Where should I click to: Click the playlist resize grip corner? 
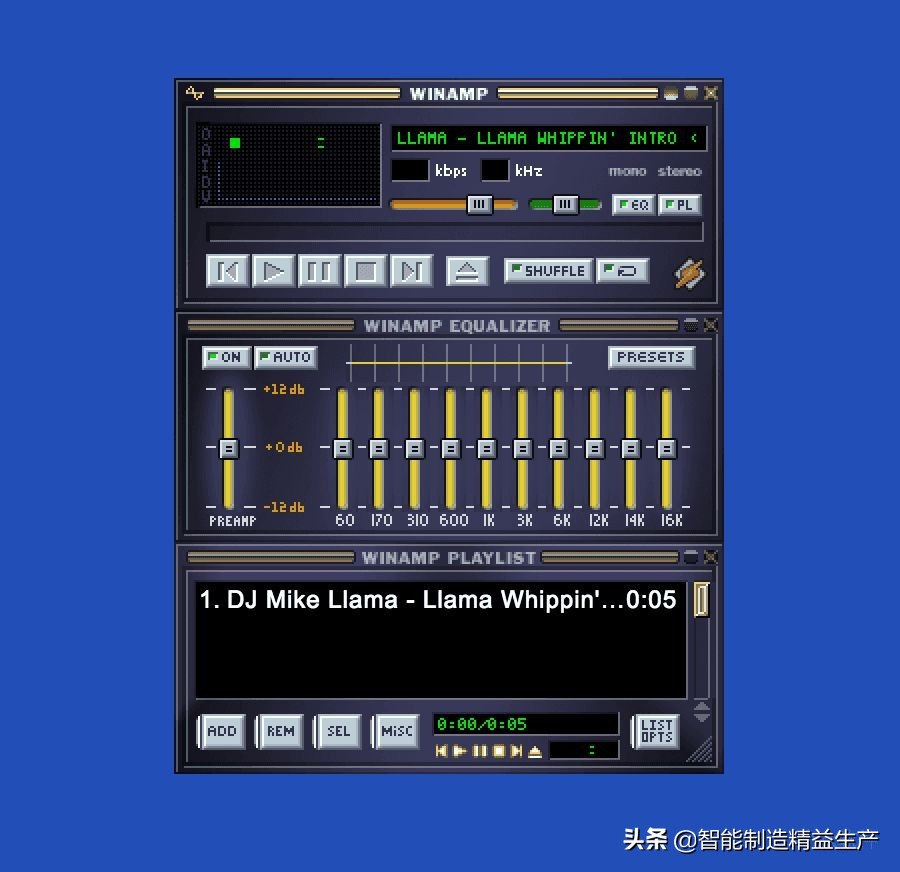[701, 751]
